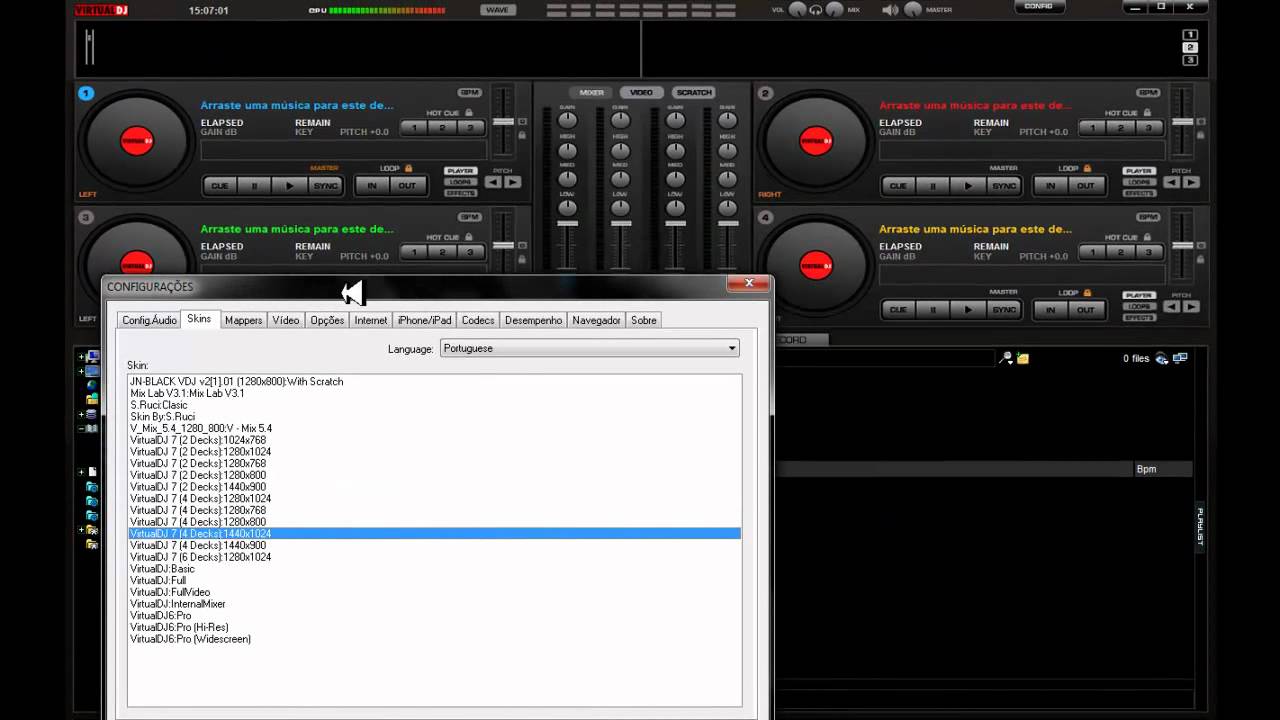This screenshot has width=1280, height=720.
Task: Select the deck 2 number badge
Action: pyautogui.click(x=766, y=93)
